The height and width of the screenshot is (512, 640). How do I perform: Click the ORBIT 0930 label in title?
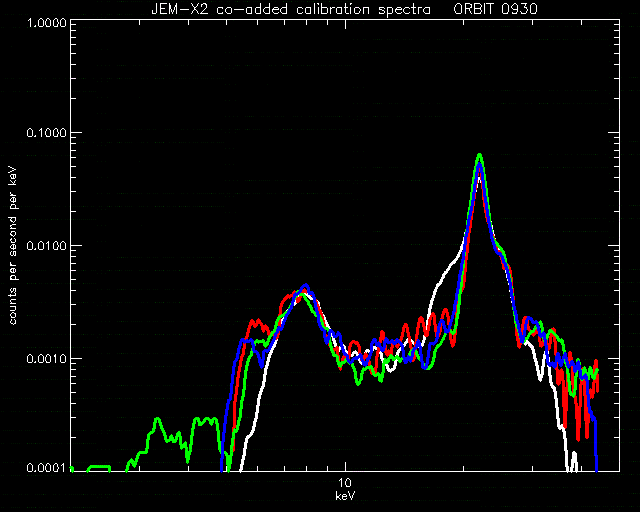[496, 9]
